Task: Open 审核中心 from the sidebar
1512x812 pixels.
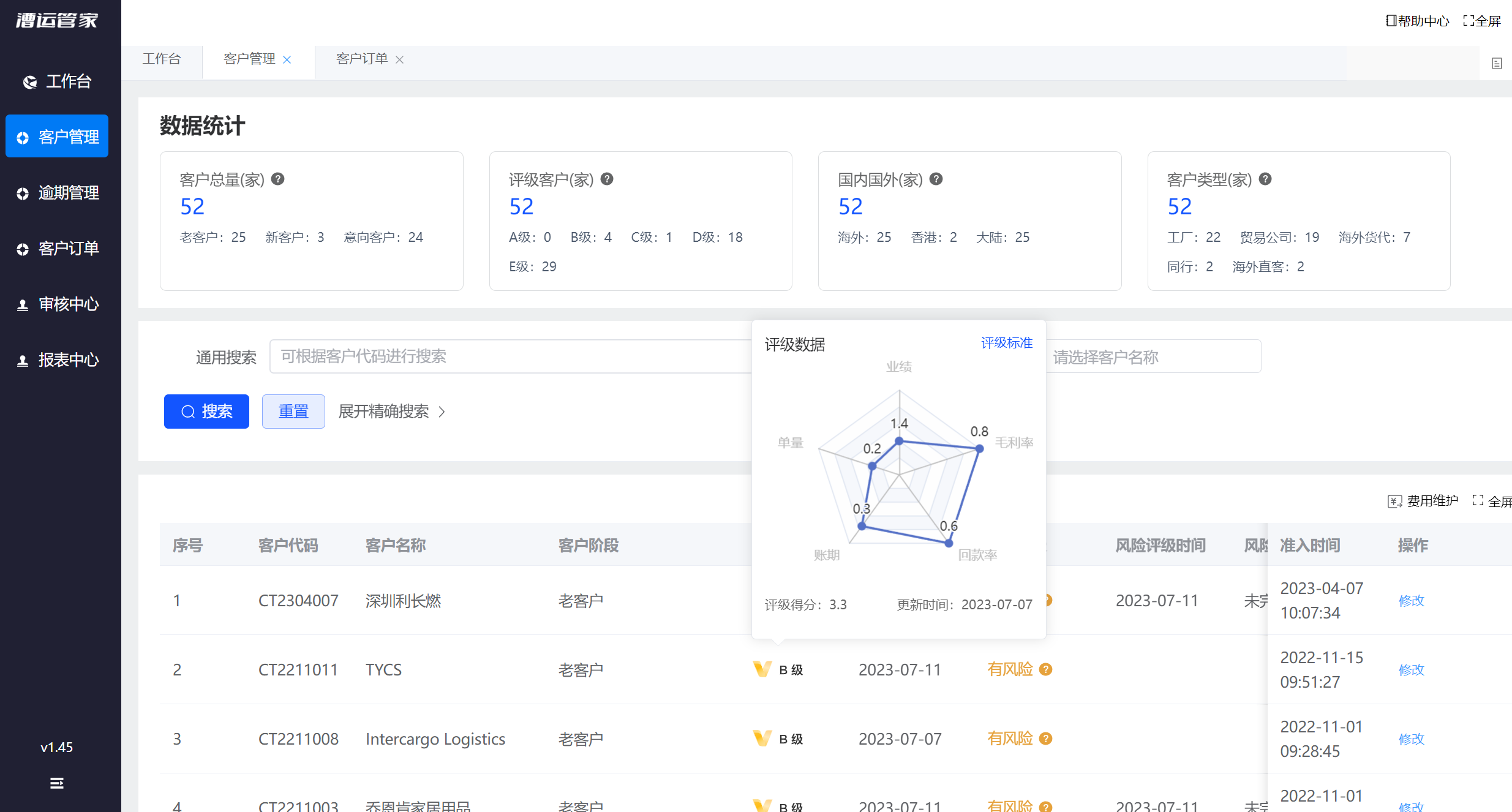Action: pos(57,304)
